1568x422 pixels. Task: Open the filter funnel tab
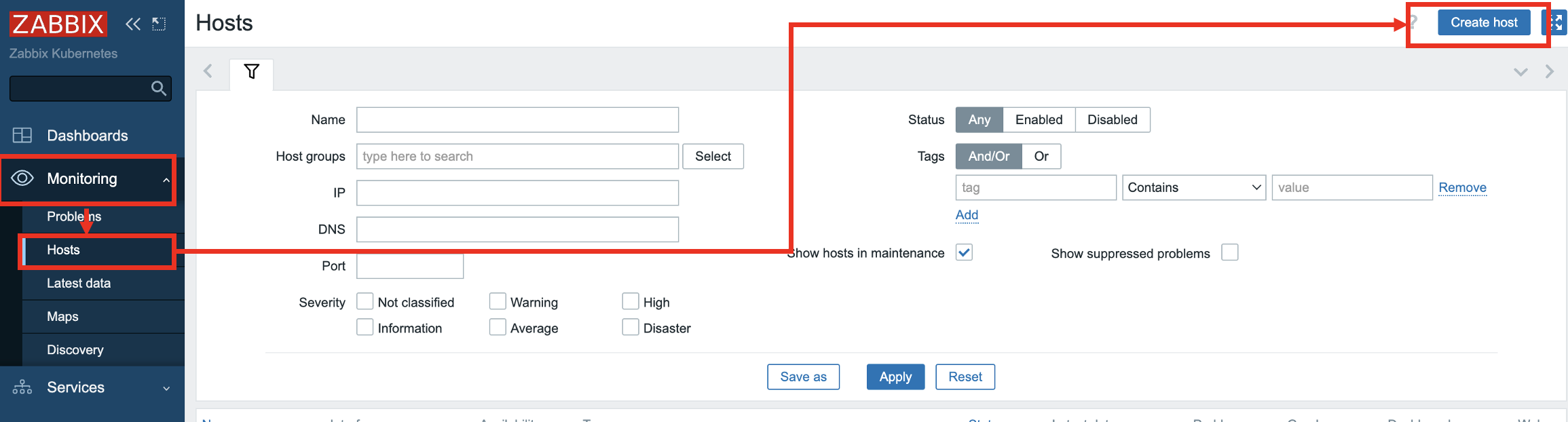click(x=251, y=72)
